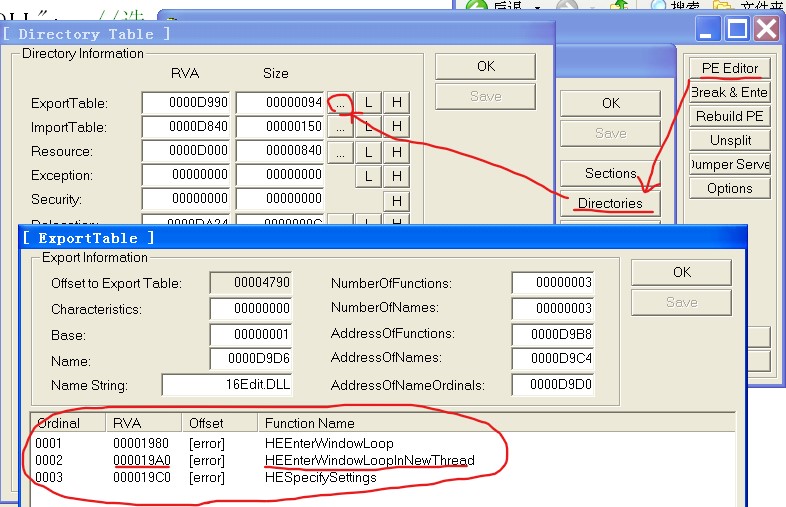Click the L button in the Exception row
The height and width of the screenshot is (507, 786).
pos(369,175)
